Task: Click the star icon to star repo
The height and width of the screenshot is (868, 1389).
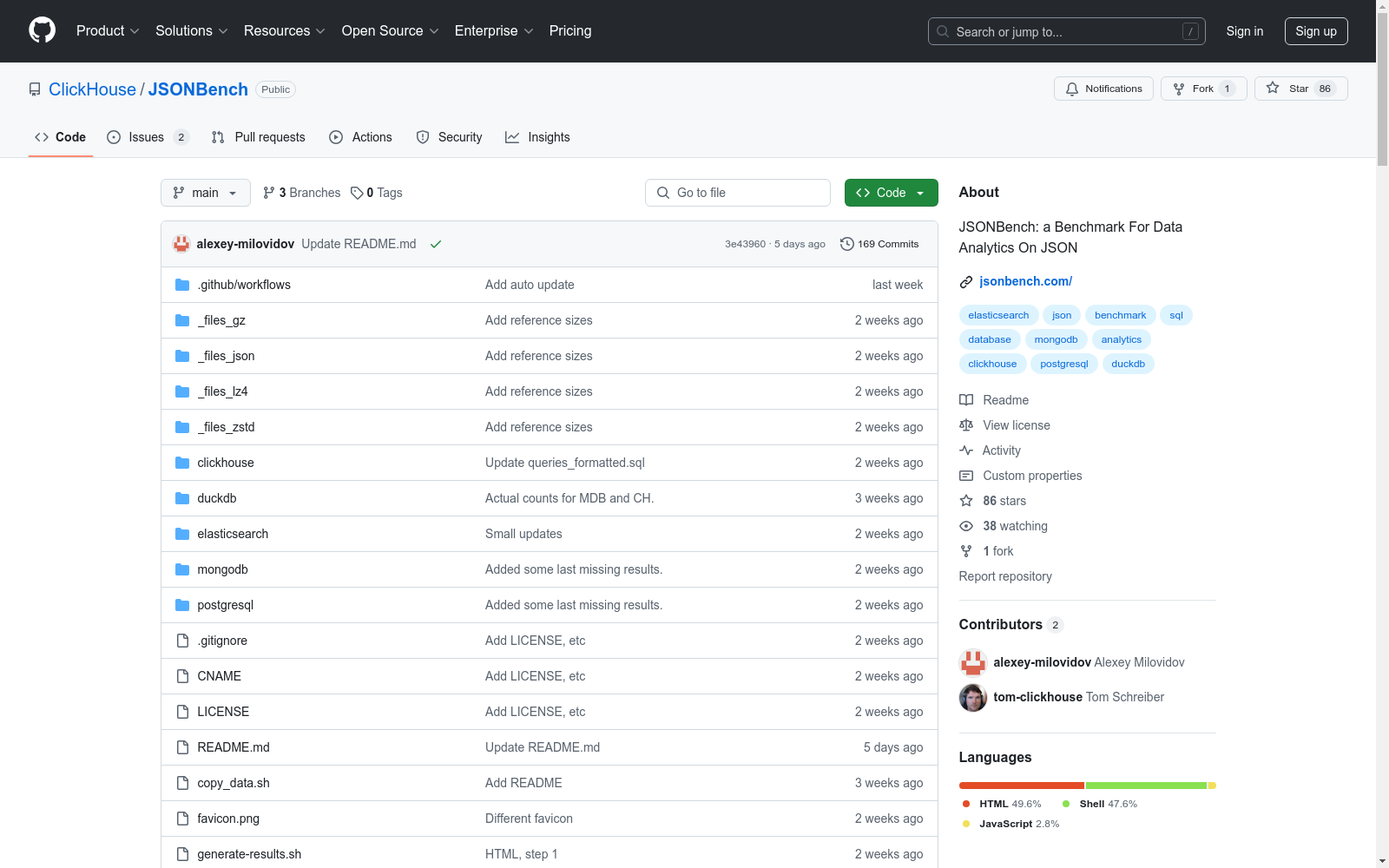Action: click(1273, 88)
